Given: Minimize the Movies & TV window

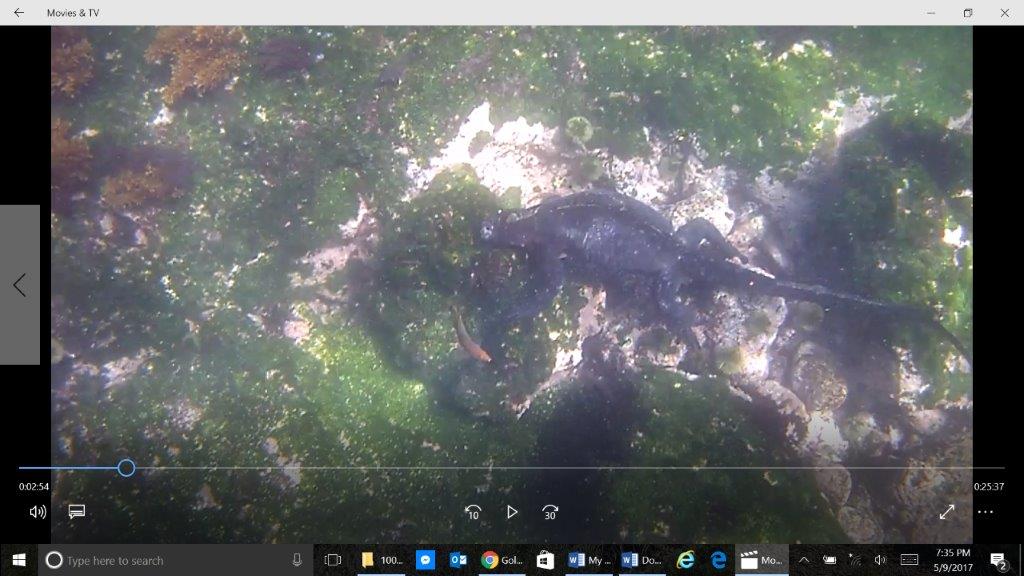Looking at the screenshot, I should click(931, 12).
